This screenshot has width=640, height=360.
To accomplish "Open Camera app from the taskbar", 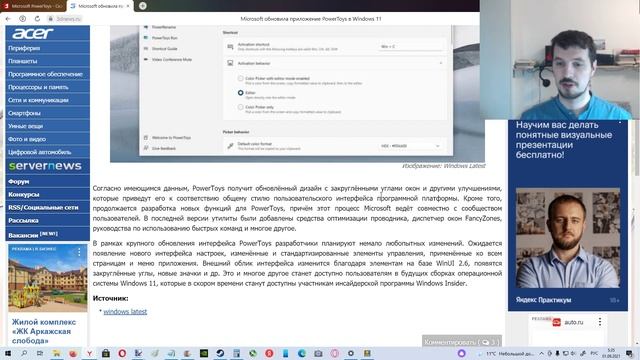I will pos(318,353).
